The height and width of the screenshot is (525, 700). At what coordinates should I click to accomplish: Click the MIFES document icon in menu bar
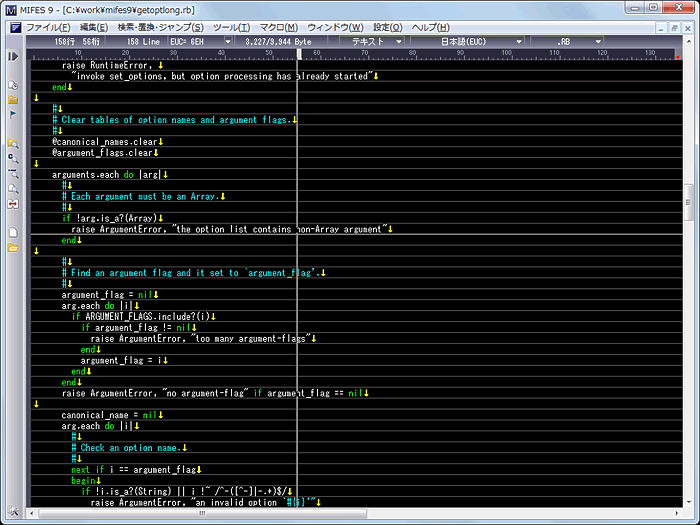coord(14,27)
